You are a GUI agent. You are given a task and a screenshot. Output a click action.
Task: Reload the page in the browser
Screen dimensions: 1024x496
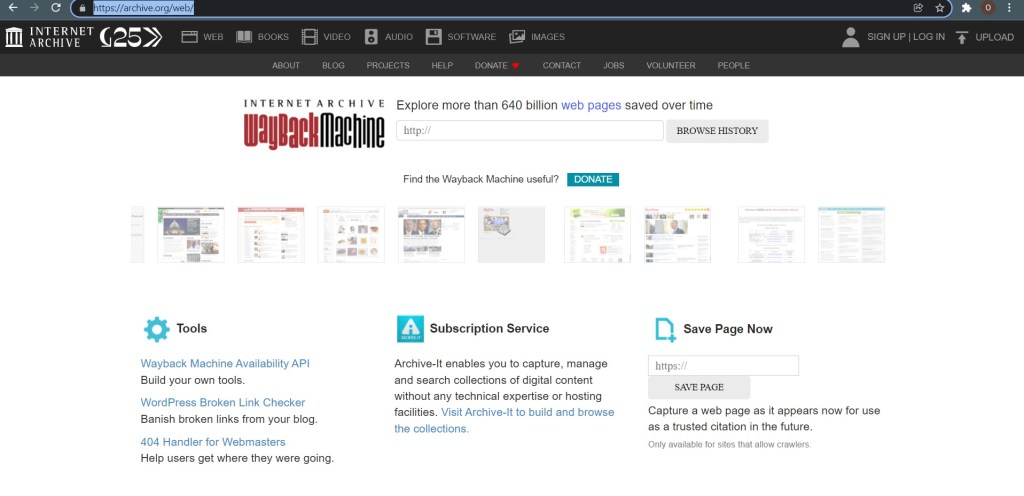(x=56, y=7)
